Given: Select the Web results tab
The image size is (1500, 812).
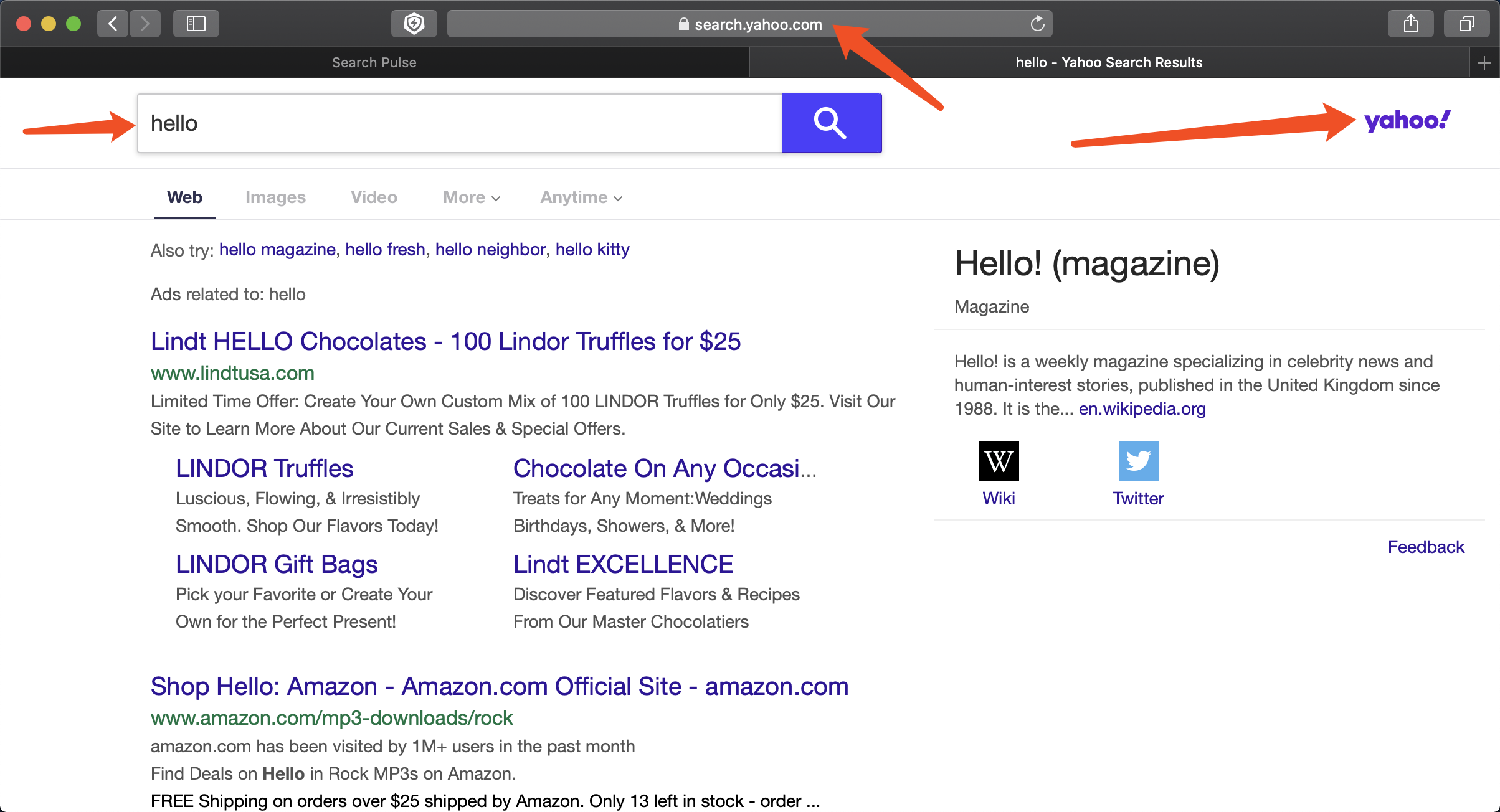Looking at the screenshot, I should (184, 197).
